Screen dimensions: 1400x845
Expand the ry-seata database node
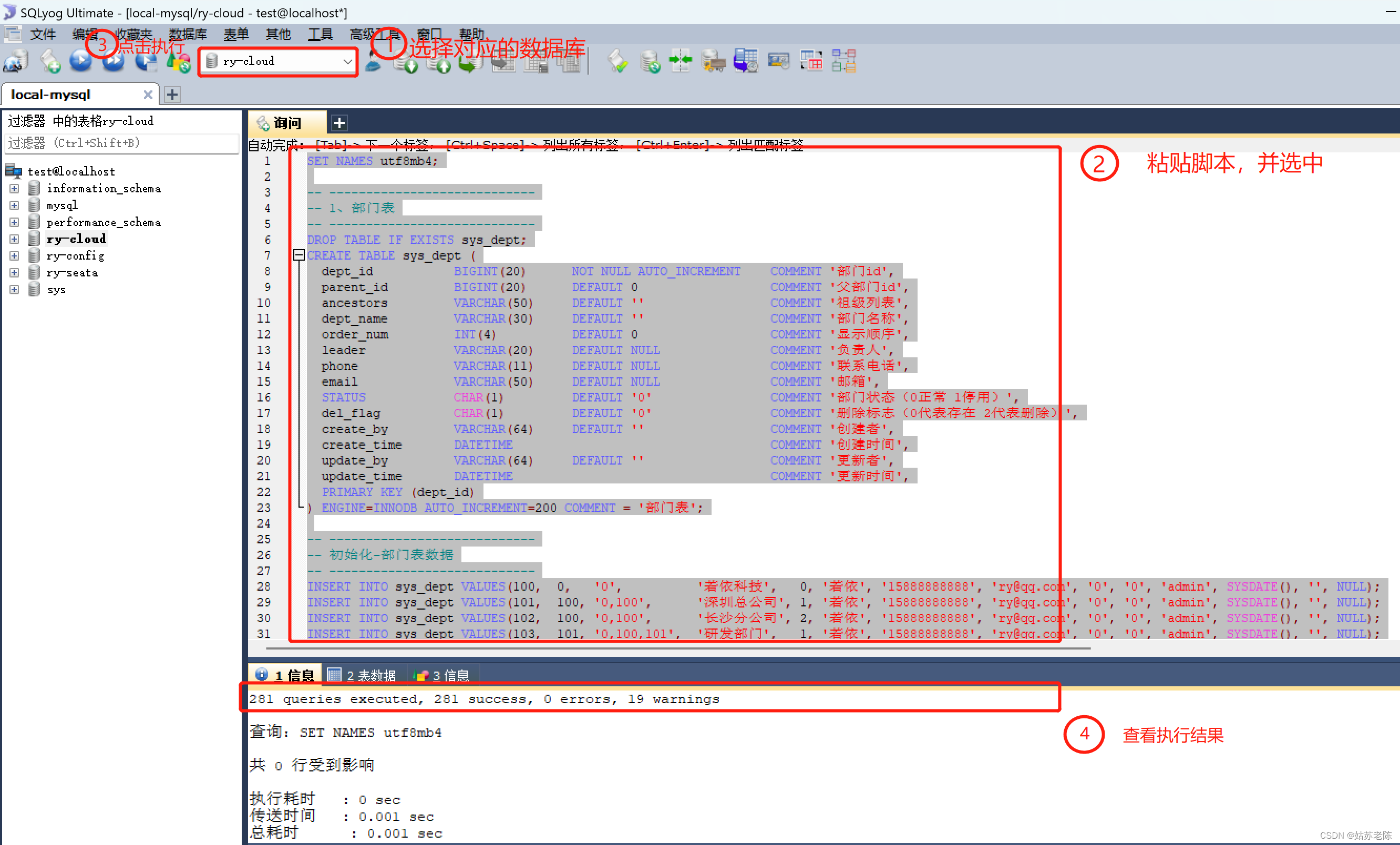14,273
